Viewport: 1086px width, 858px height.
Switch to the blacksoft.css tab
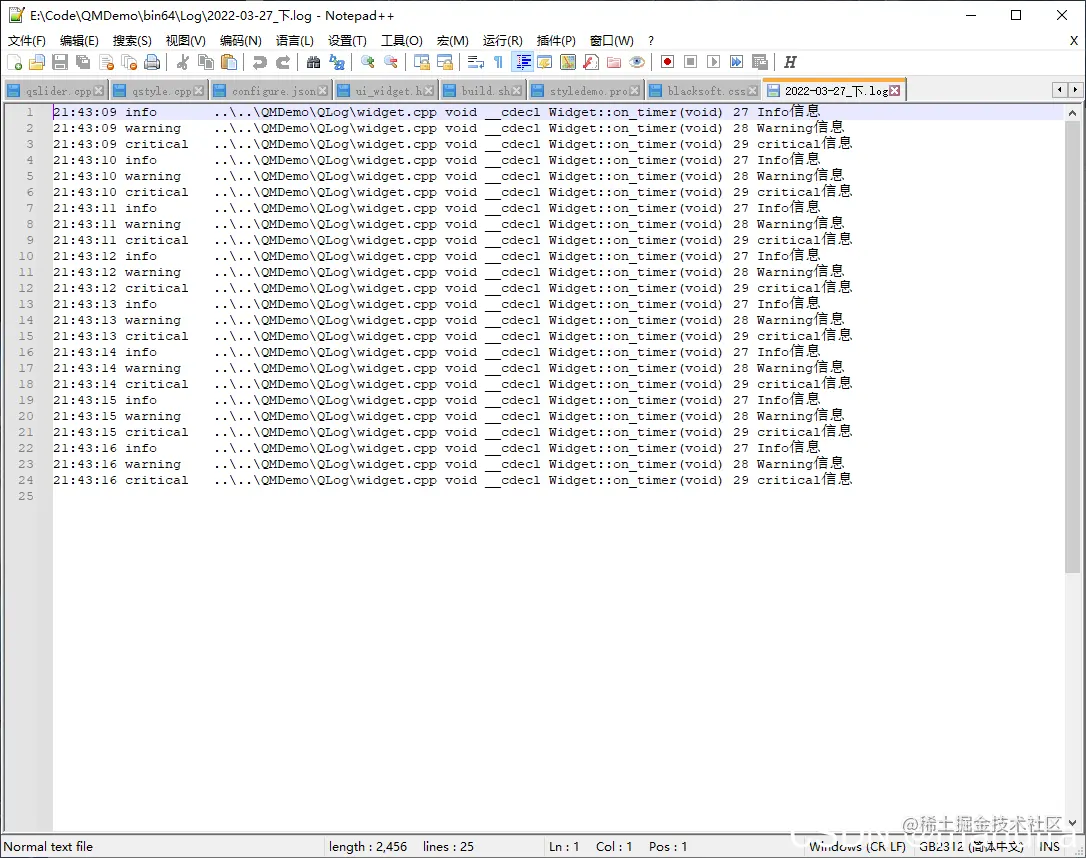703,91
